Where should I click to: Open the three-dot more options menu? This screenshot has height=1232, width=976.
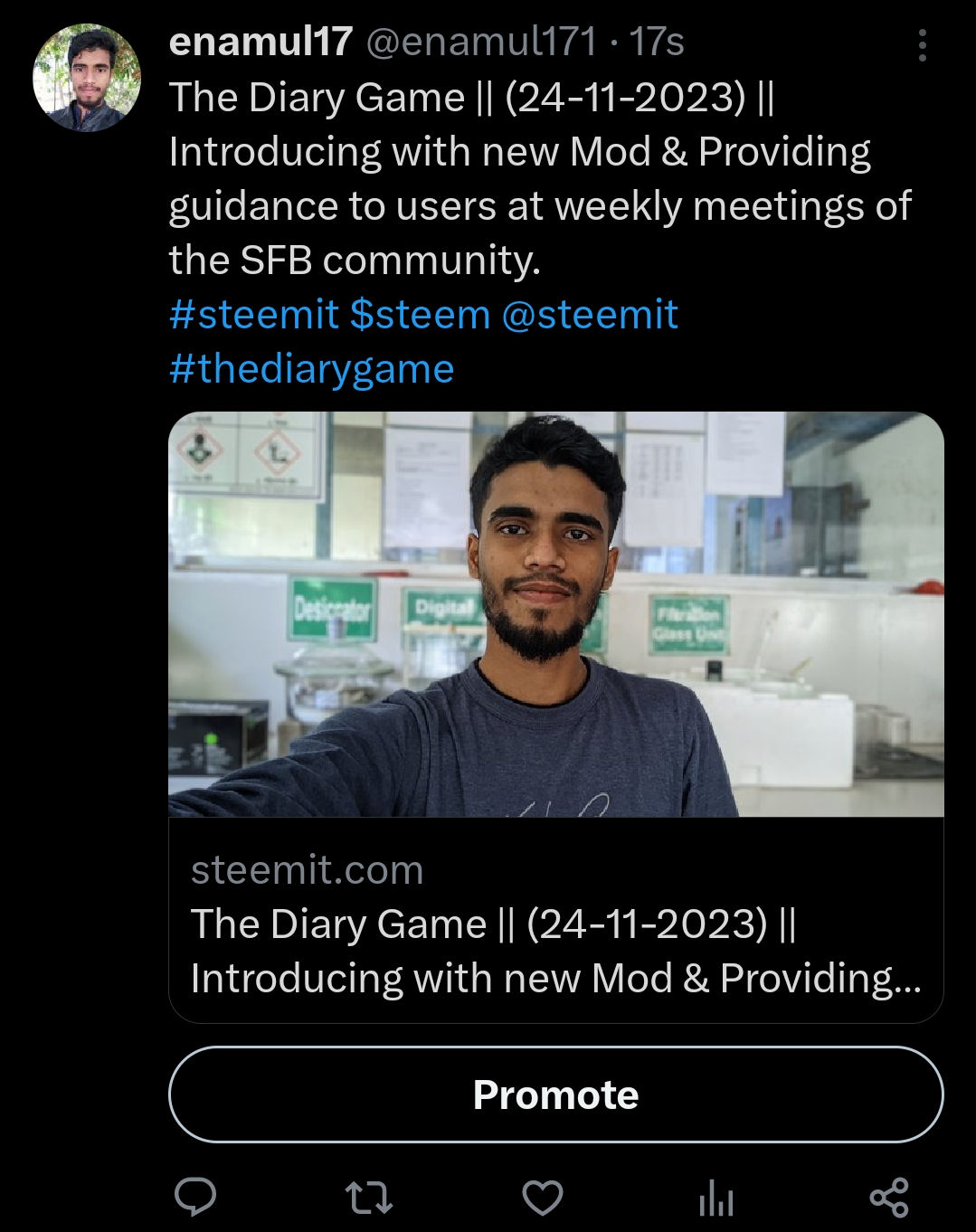pyautogui.click(x=923, y=45)
